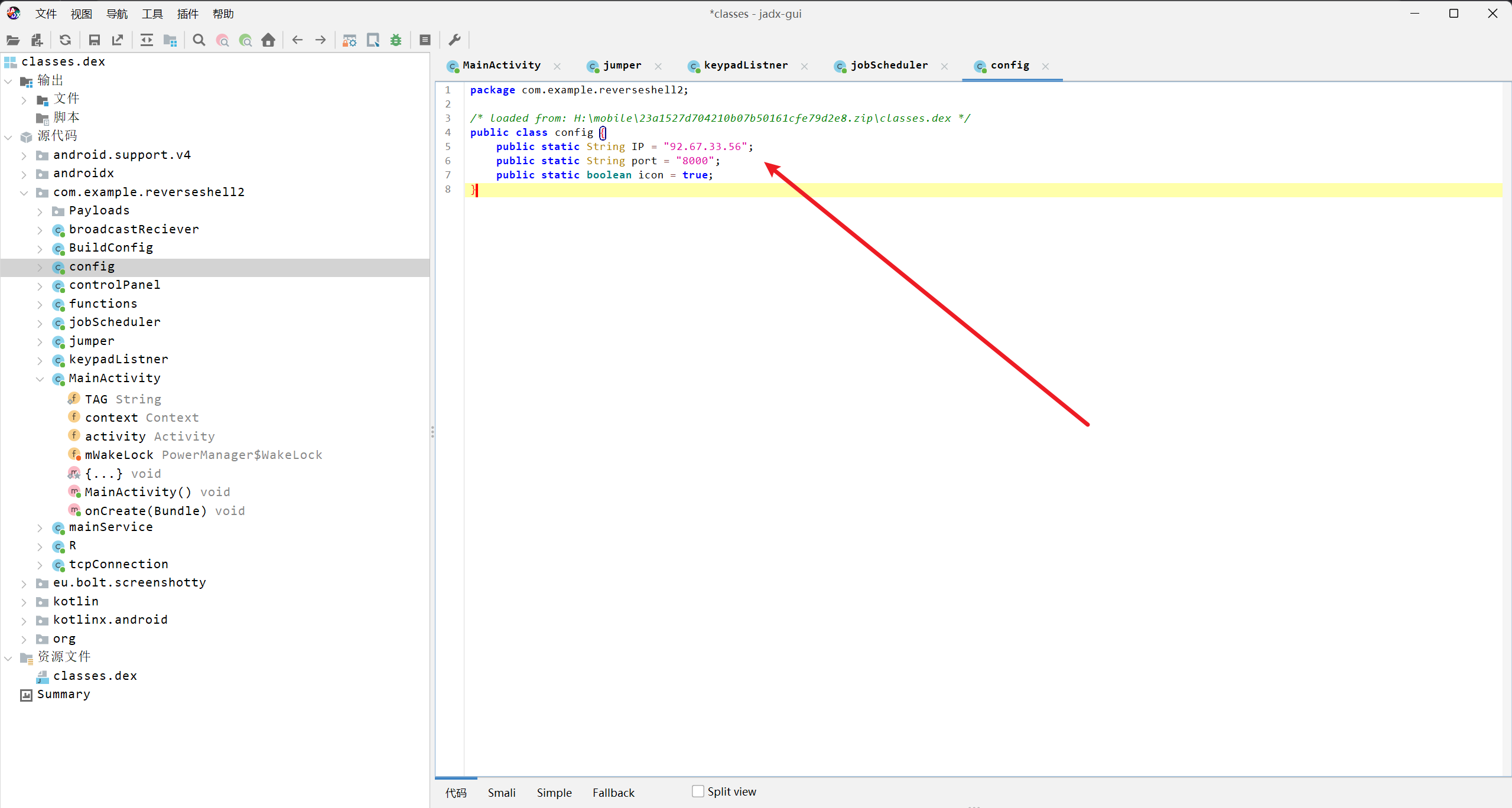The image size is (1512, 808).
Task: Collapse the MainActivity class node
Action: (40, 379)
